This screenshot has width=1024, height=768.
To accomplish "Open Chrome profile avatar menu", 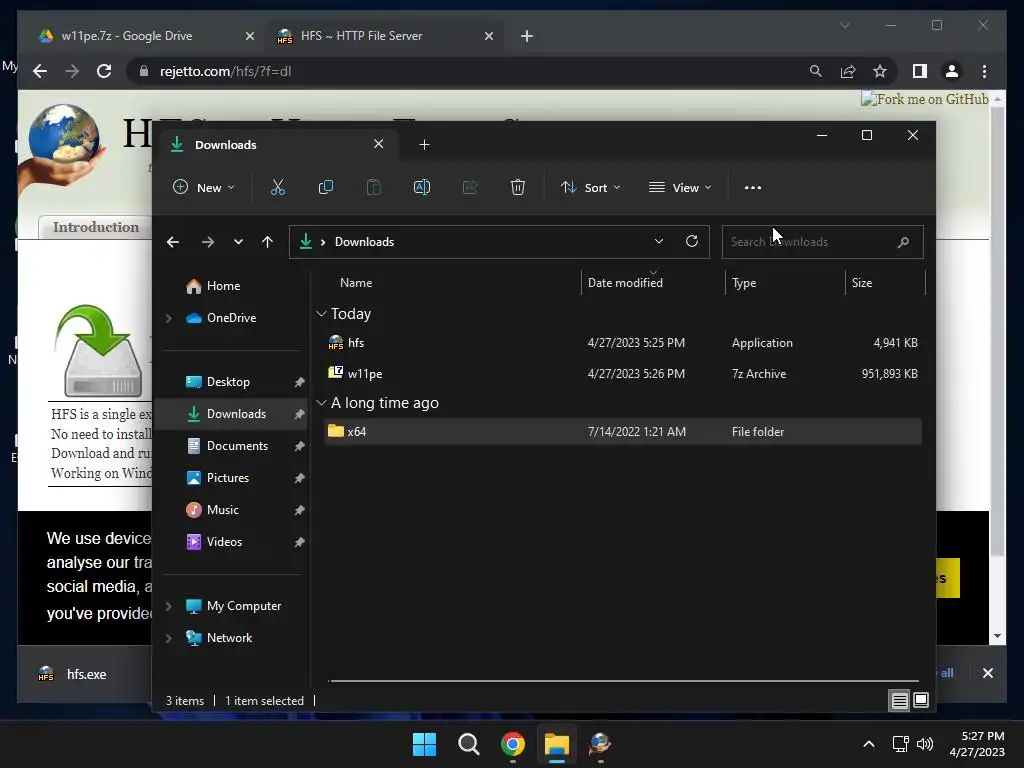I will (952, 71).
